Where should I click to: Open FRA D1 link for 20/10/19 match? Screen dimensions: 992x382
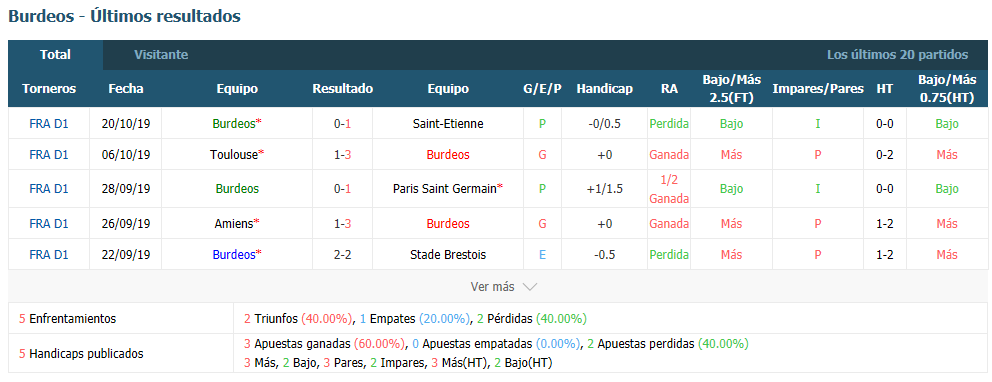49,124
